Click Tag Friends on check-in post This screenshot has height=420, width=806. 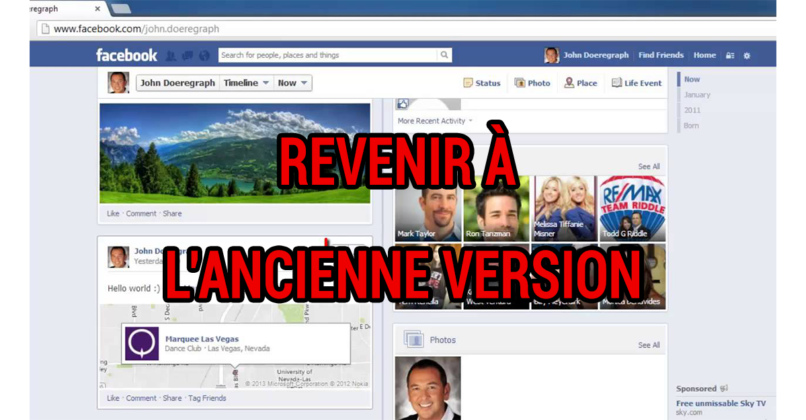(207, 398)
